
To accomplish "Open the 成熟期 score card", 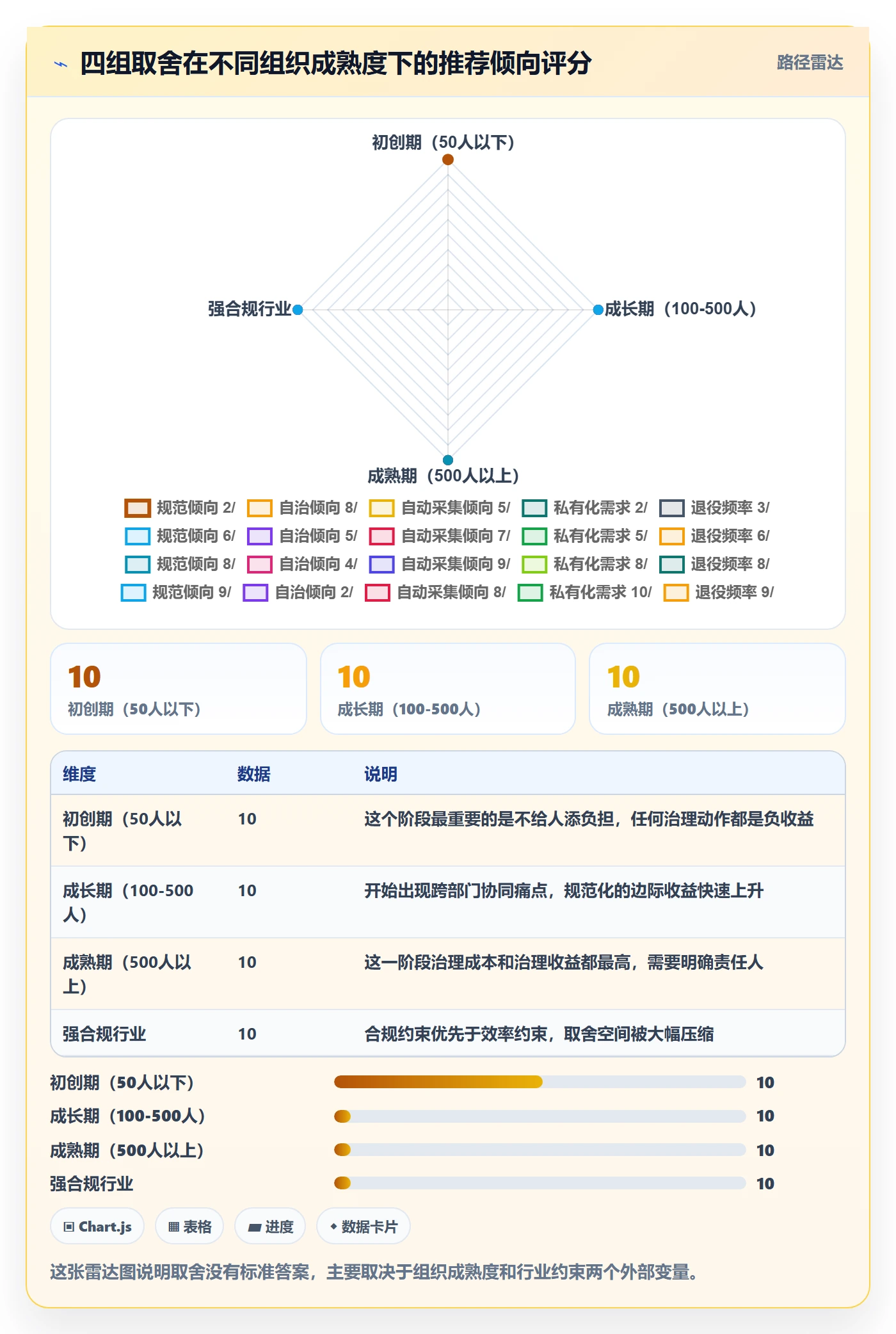I will [x=717, y=689].
